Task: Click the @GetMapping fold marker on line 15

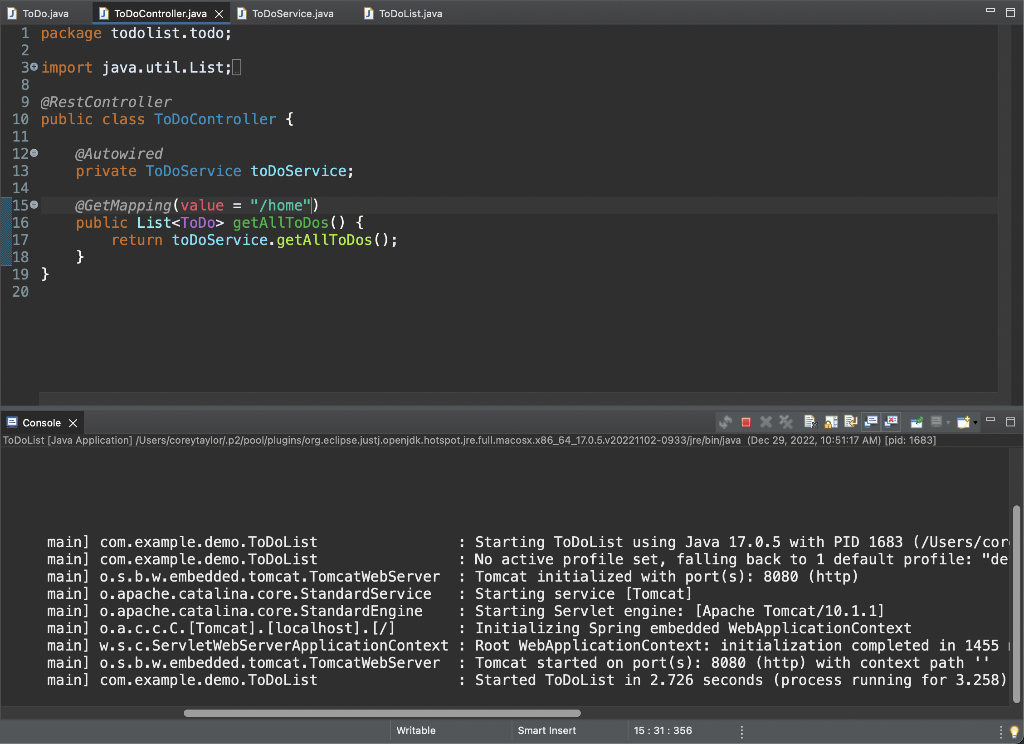Action: click(33, 205)
